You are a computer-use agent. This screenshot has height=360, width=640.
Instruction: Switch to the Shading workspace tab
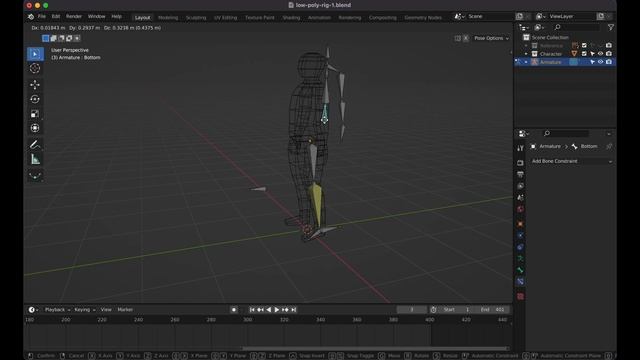pos(291,18)
